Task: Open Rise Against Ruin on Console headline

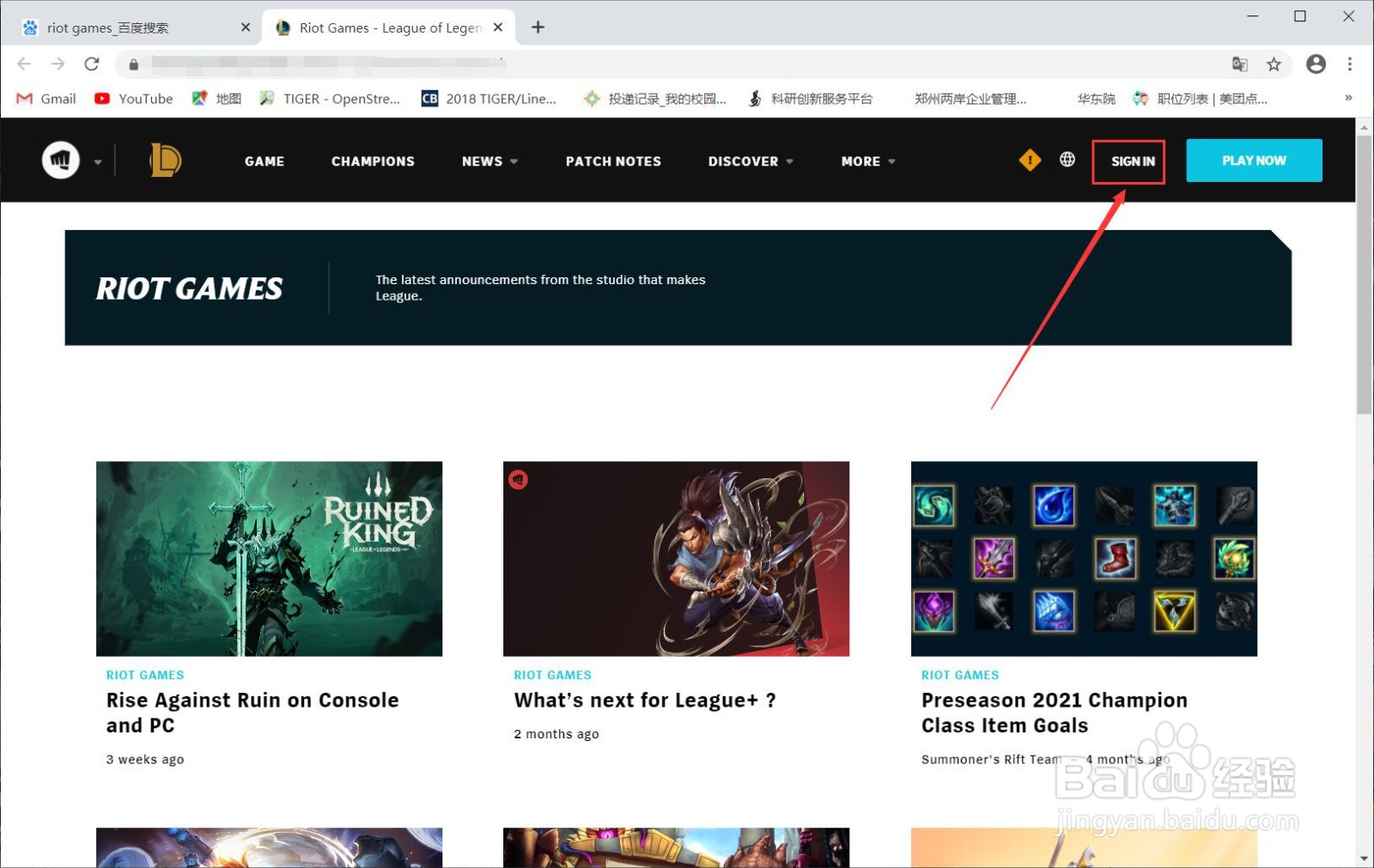Action: [252, 713]
